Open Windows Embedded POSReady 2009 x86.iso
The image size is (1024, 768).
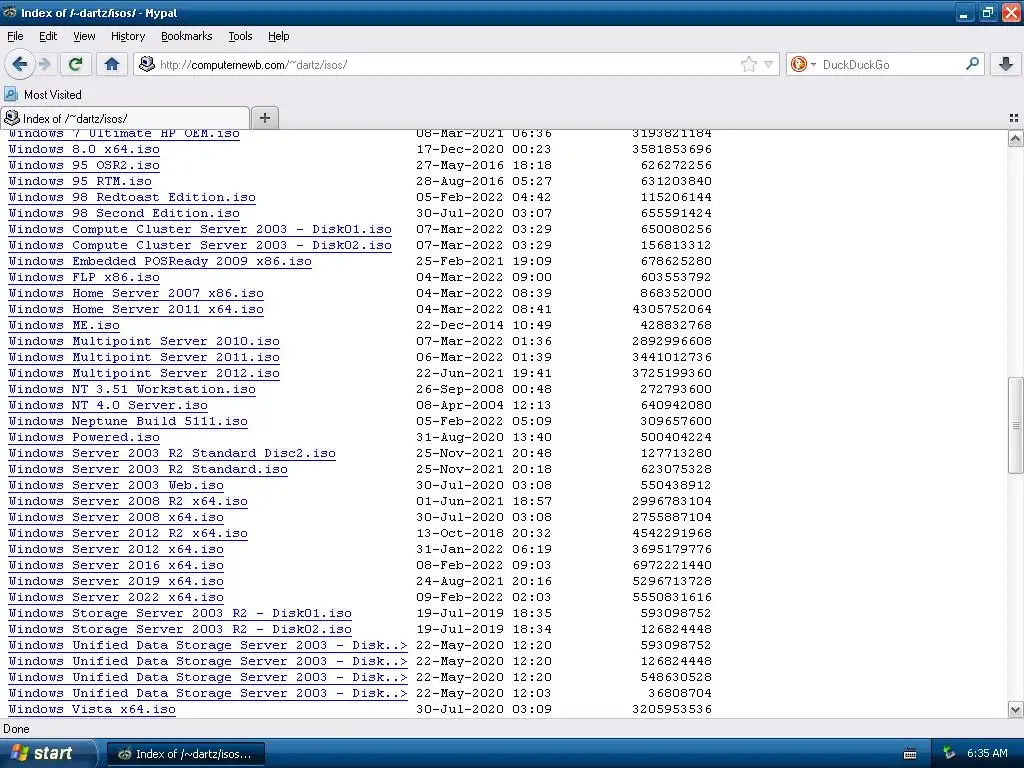(160, 261)
